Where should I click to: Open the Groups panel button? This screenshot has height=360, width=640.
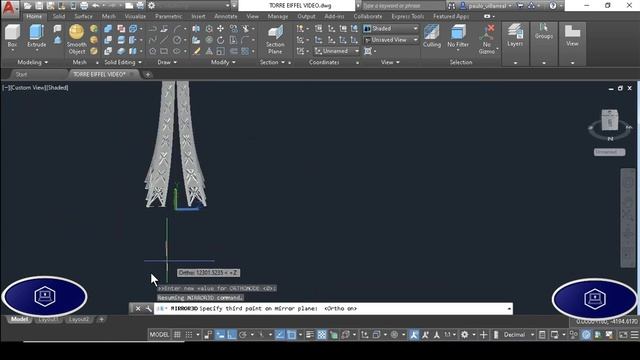pyautogui.click(x=544, y=32)
